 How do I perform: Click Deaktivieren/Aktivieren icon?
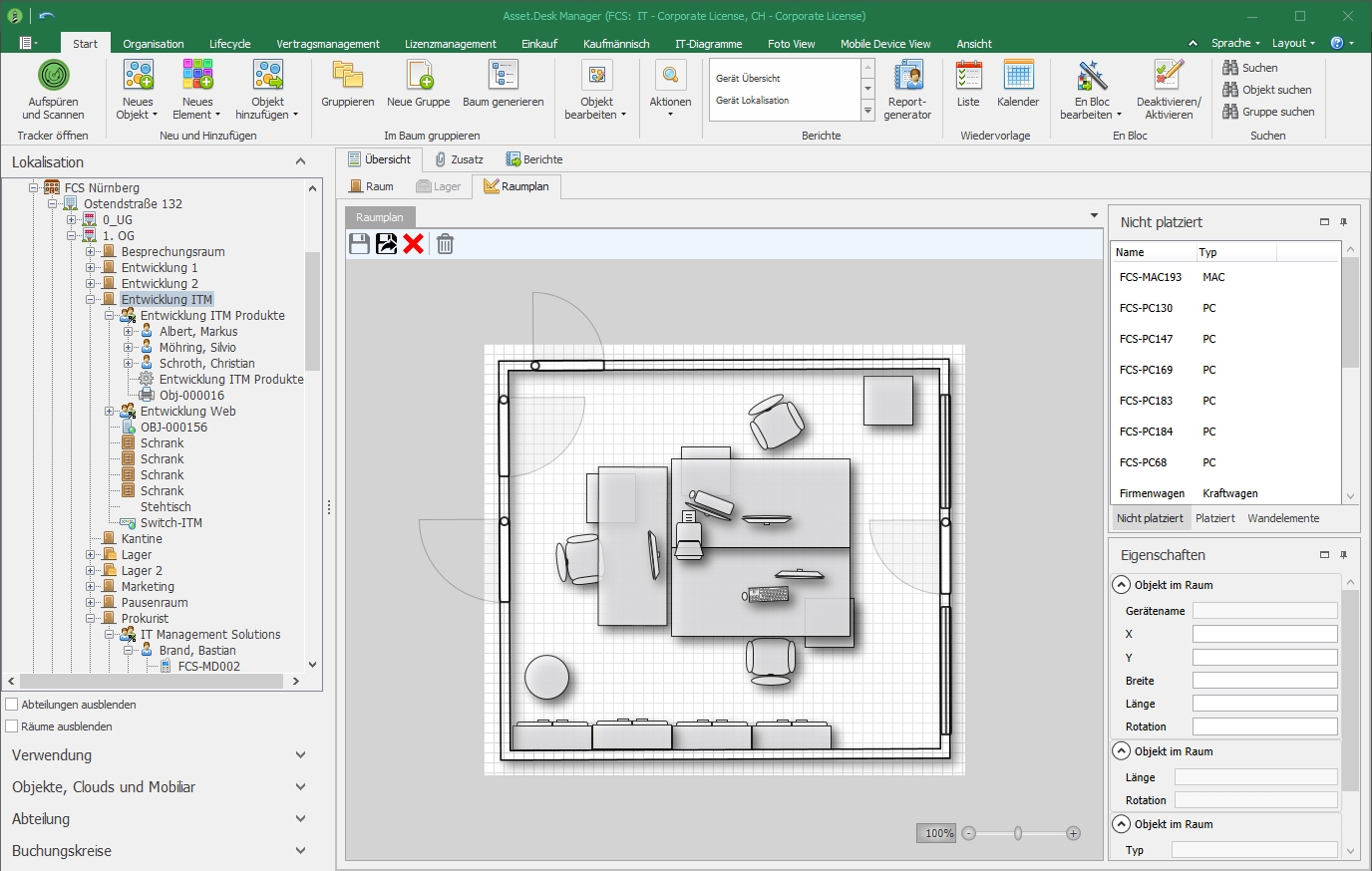[1169, 76]
